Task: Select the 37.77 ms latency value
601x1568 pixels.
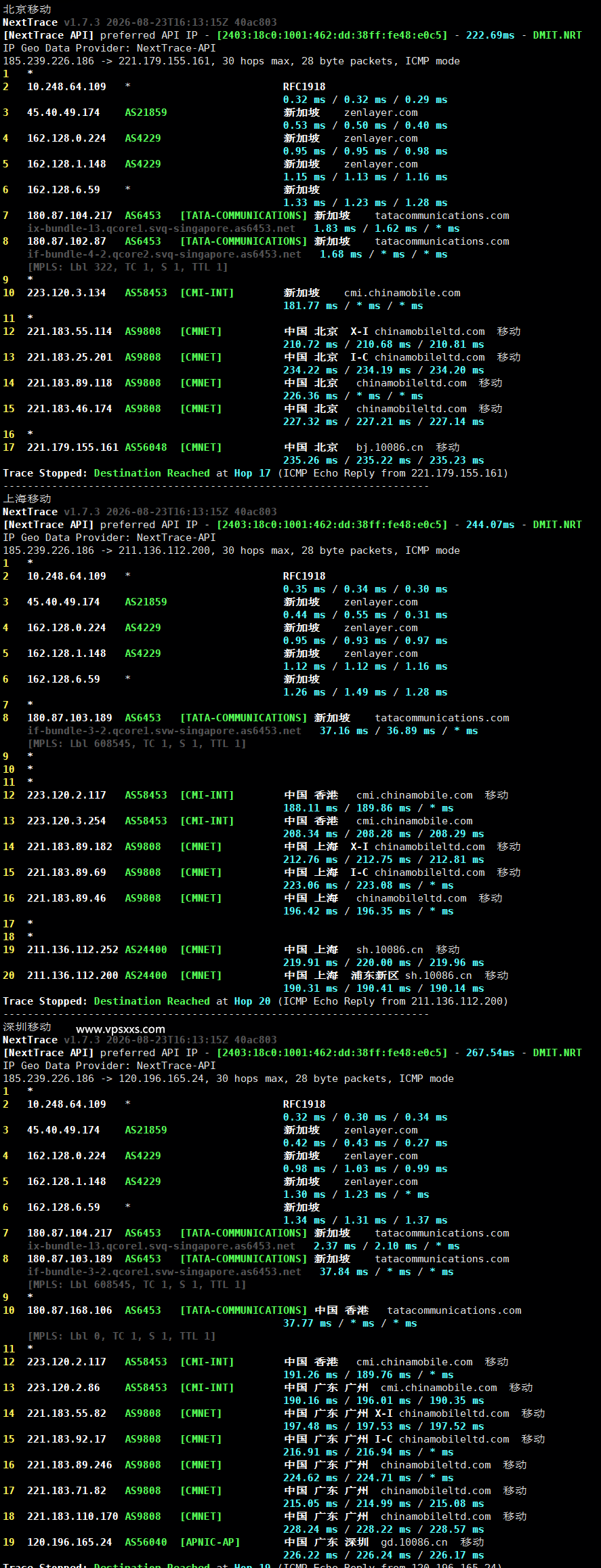Action: (308, 1323)
